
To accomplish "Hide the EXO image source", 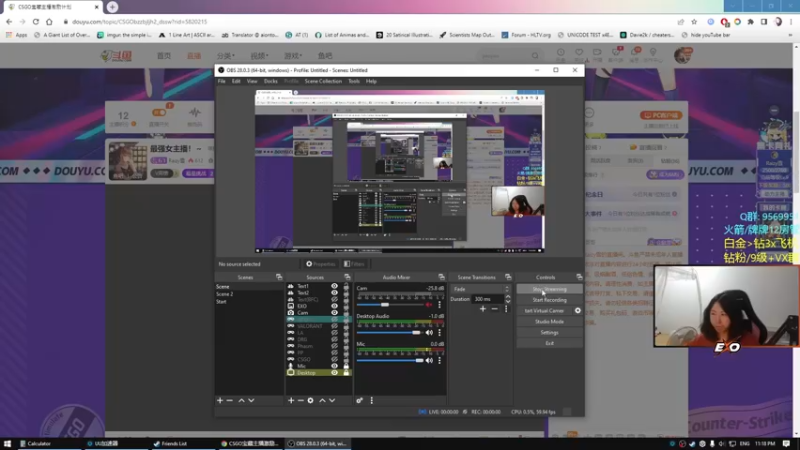I will pyautogui.click(x=334, y=306).
